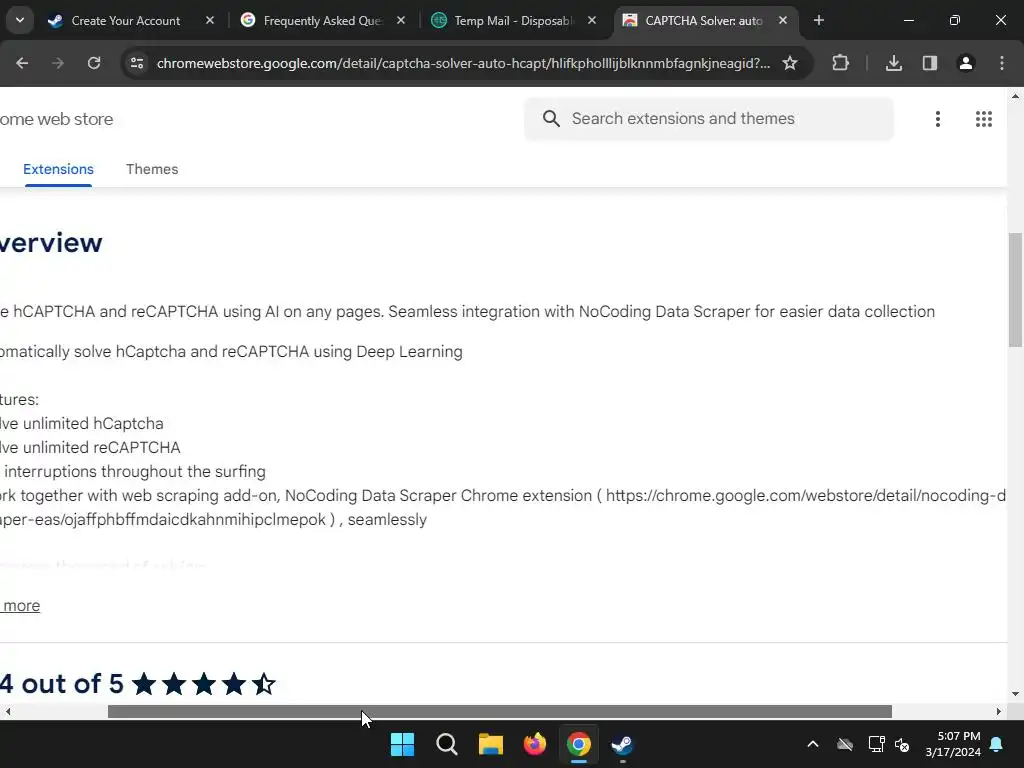Open the Extensions puzzle icon
Image resolution: width=1024 pixels, height=768 pixels.
point(840,63)
